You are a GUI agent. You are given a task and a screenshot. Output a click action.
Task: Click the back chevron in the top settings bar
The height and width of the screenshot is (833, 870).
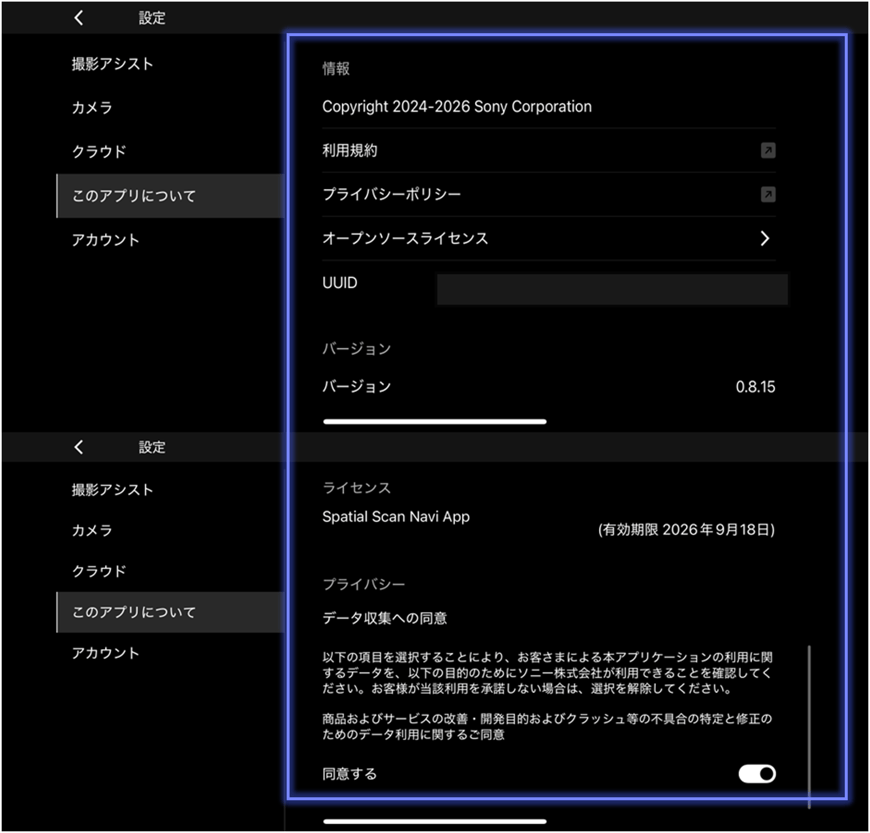78,17
